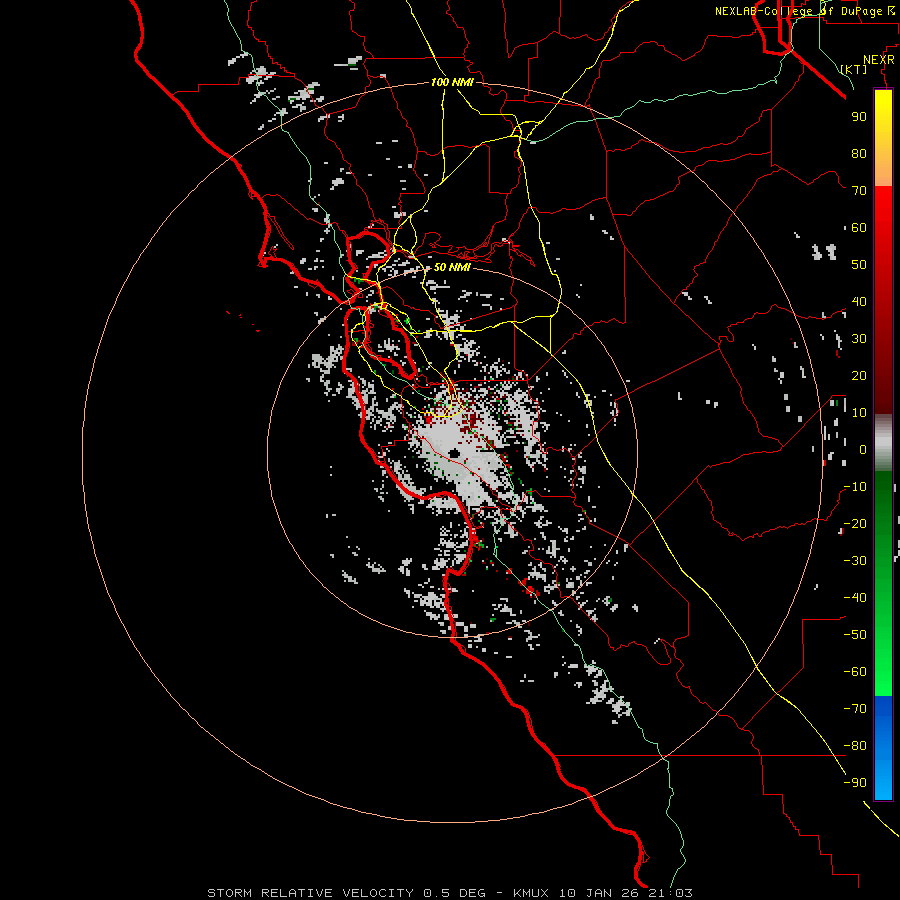Select the 80 value on velocity scale
The width and height of the screenshot is (900, 900).
point(859,154)
